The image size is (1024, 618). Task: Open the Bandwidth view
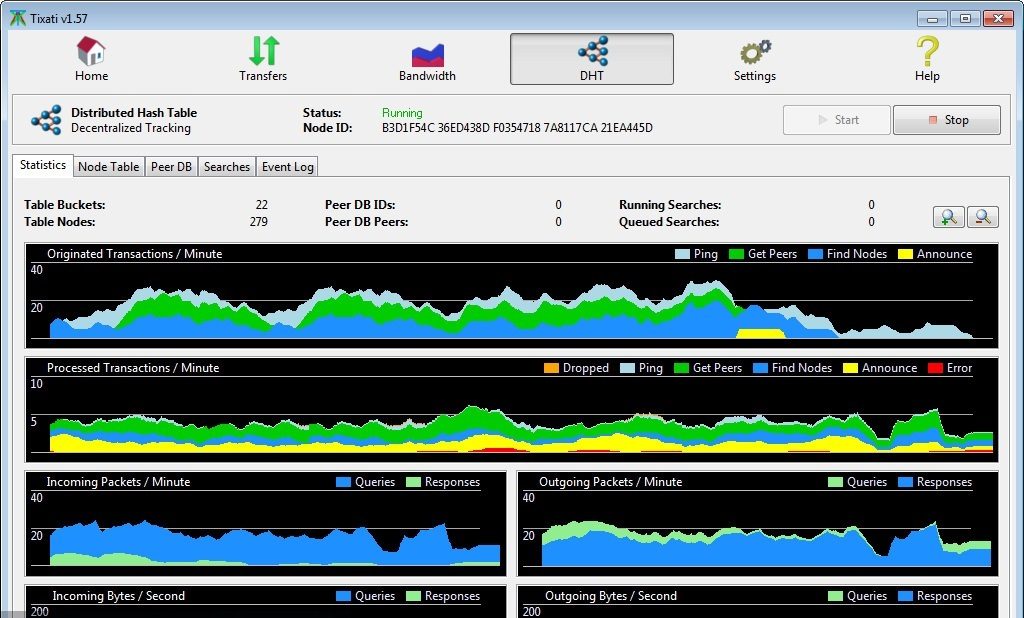pyautogui.click(x=427, y=59)
